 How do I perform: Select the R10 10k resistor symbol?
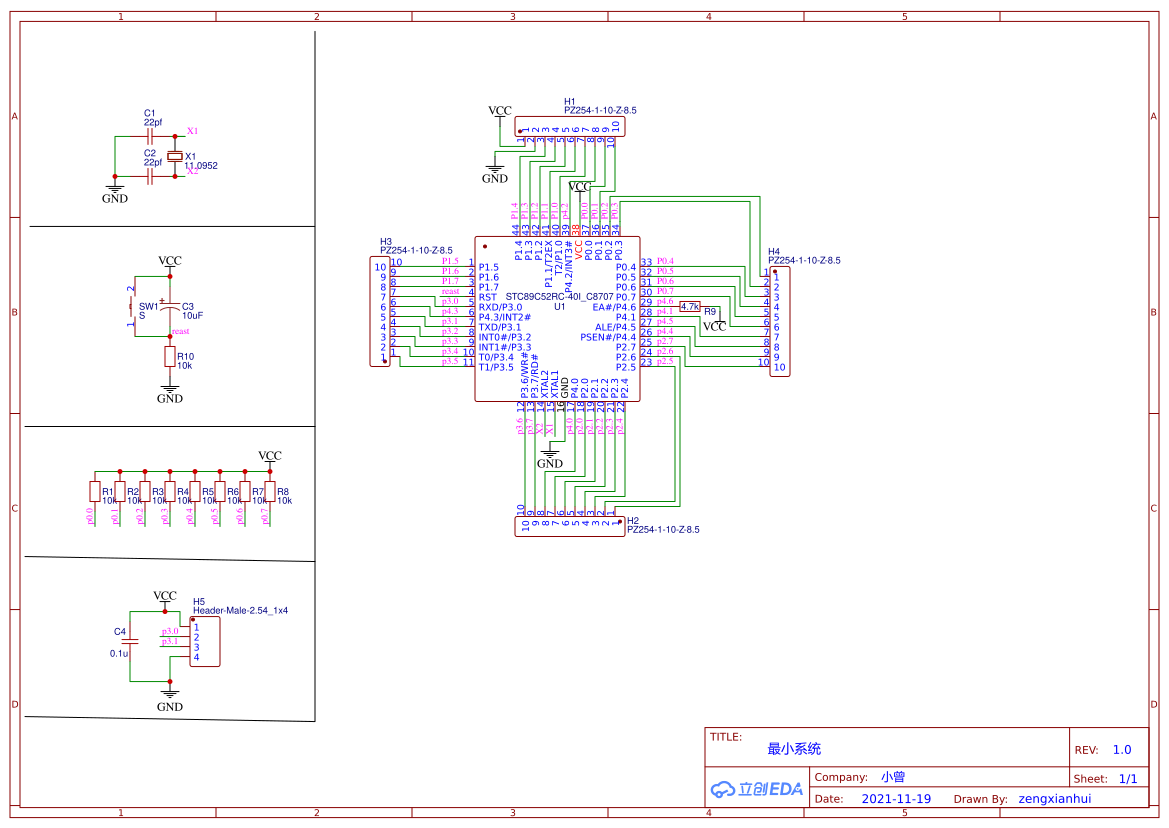point(170,357)
